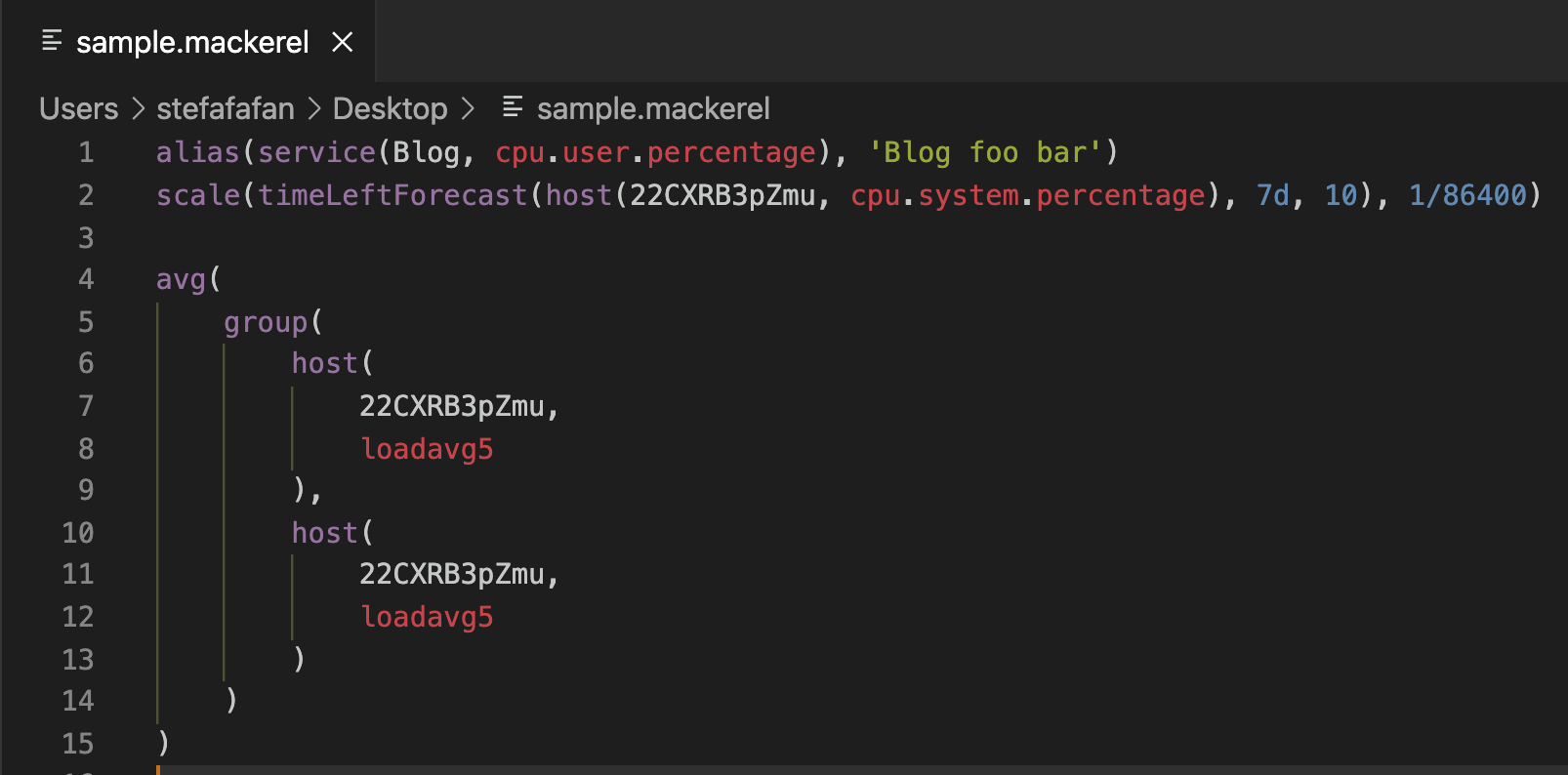The image size is (1568, 775).
Task: Click closing parenthesis on line 15
Action: pyautogui.click(x=164, y=744)
